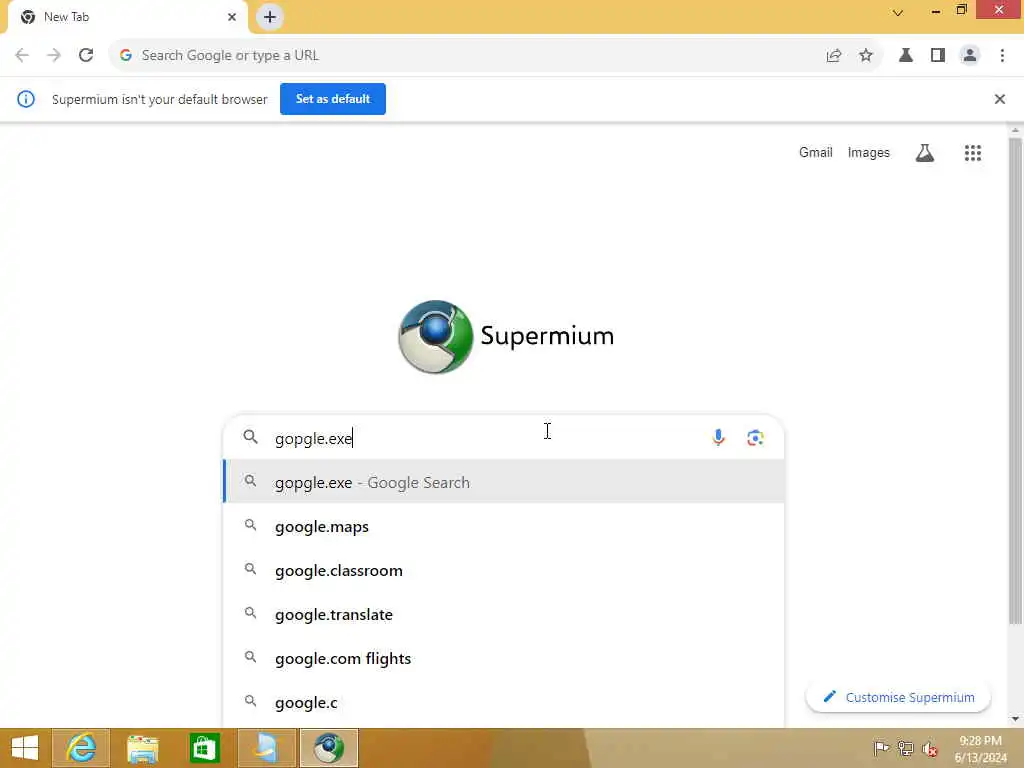This screenshot has width=1024, height=768.
Task: Click the page vertical scrollbar thumb
Action: (1015, 381)
